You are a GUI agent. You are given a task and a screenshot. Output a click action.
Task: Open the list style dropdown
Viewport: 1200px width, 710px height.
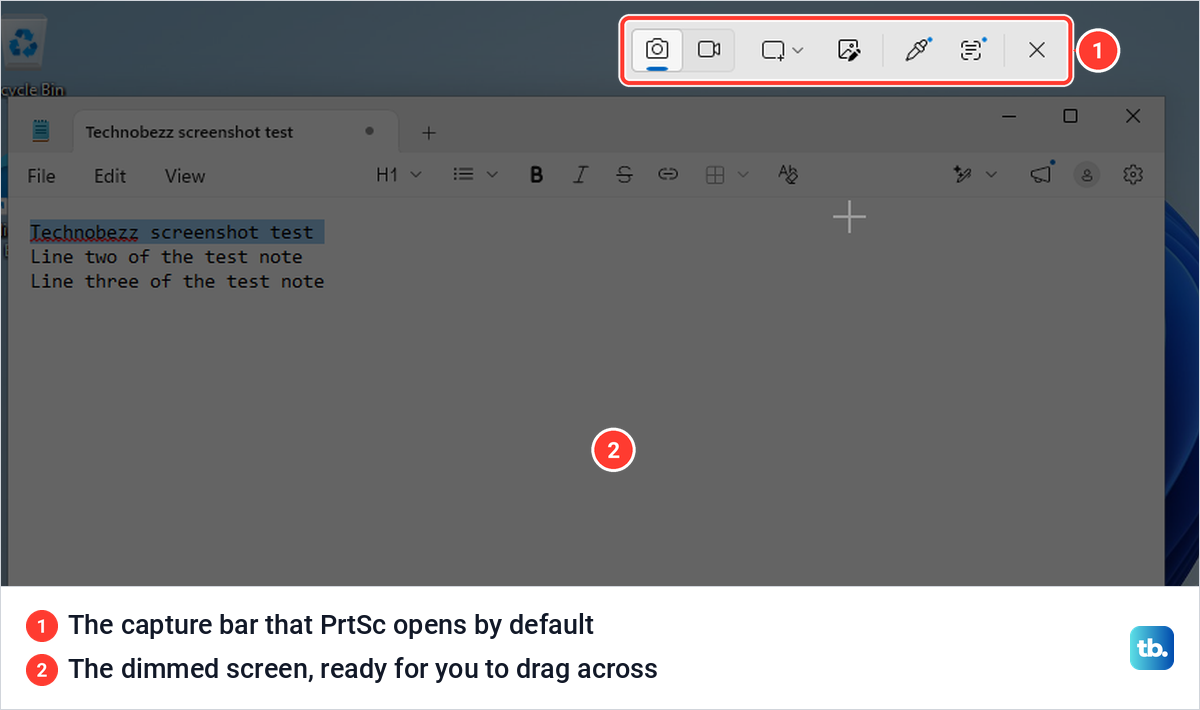coord(475,175)
